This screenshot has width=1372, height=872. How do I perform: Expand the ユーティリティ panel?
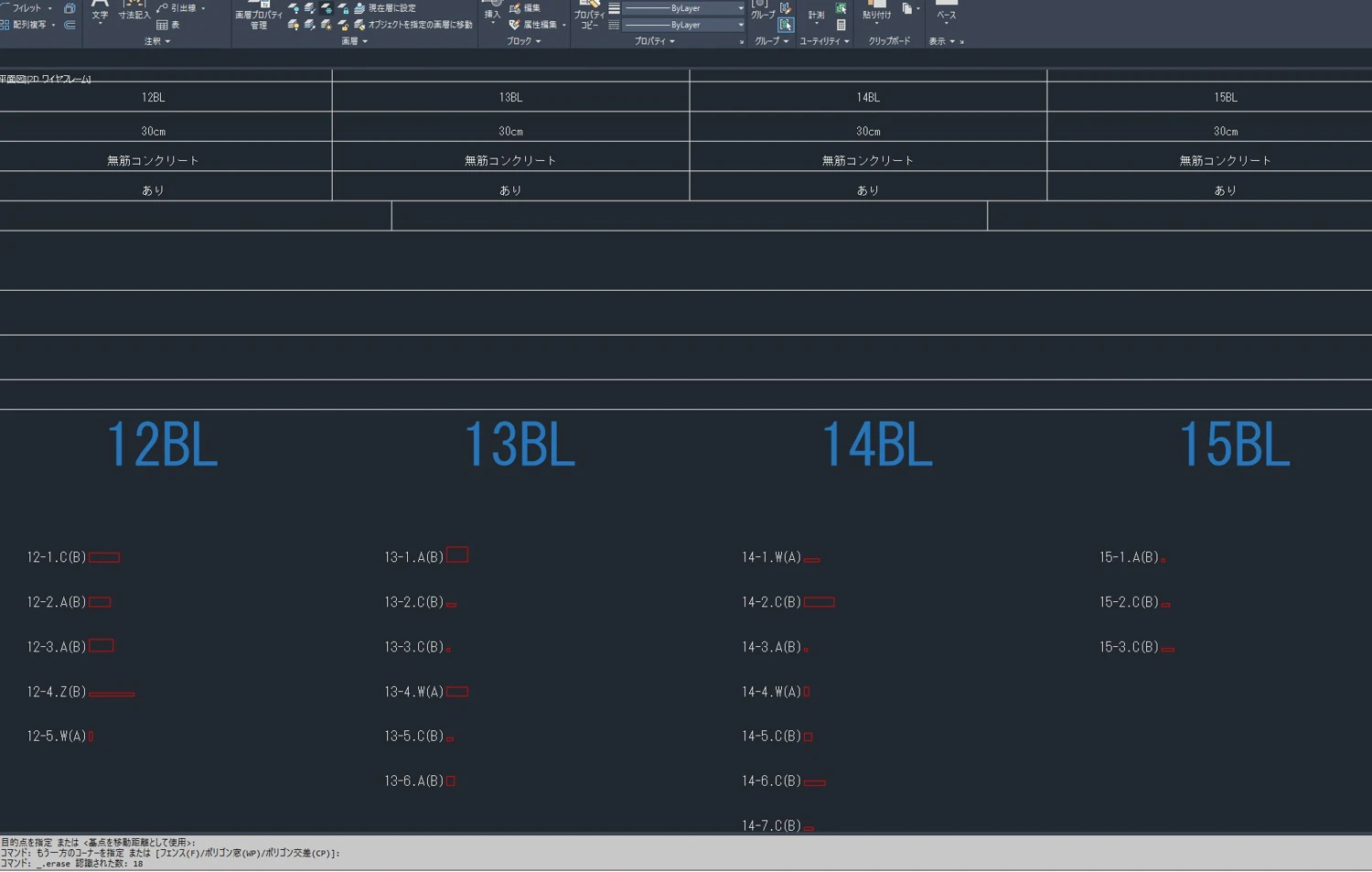[x=824, y=41]
